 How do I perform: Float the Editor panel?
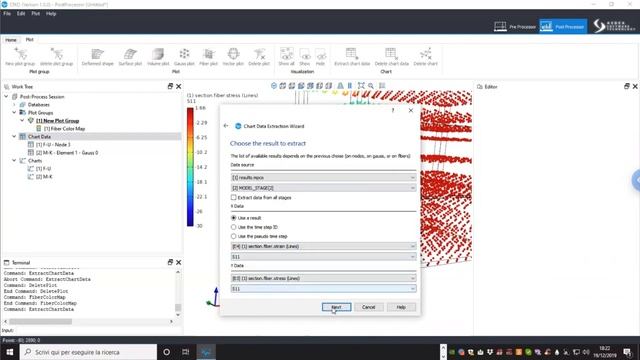click(x=627, y=86)
